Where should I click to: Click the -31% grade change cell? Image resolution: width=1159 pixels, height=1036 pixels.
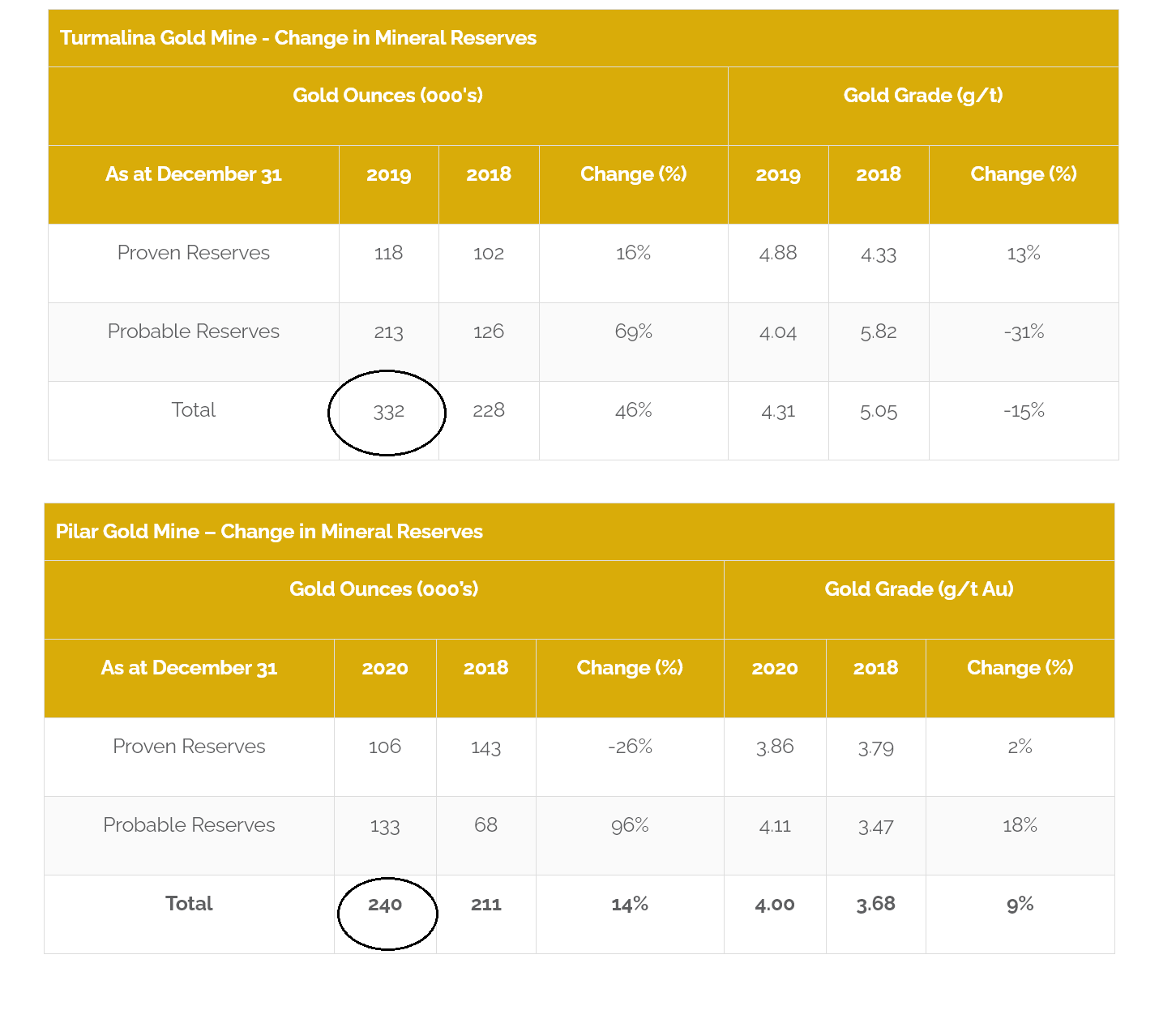pos(1024,331)
